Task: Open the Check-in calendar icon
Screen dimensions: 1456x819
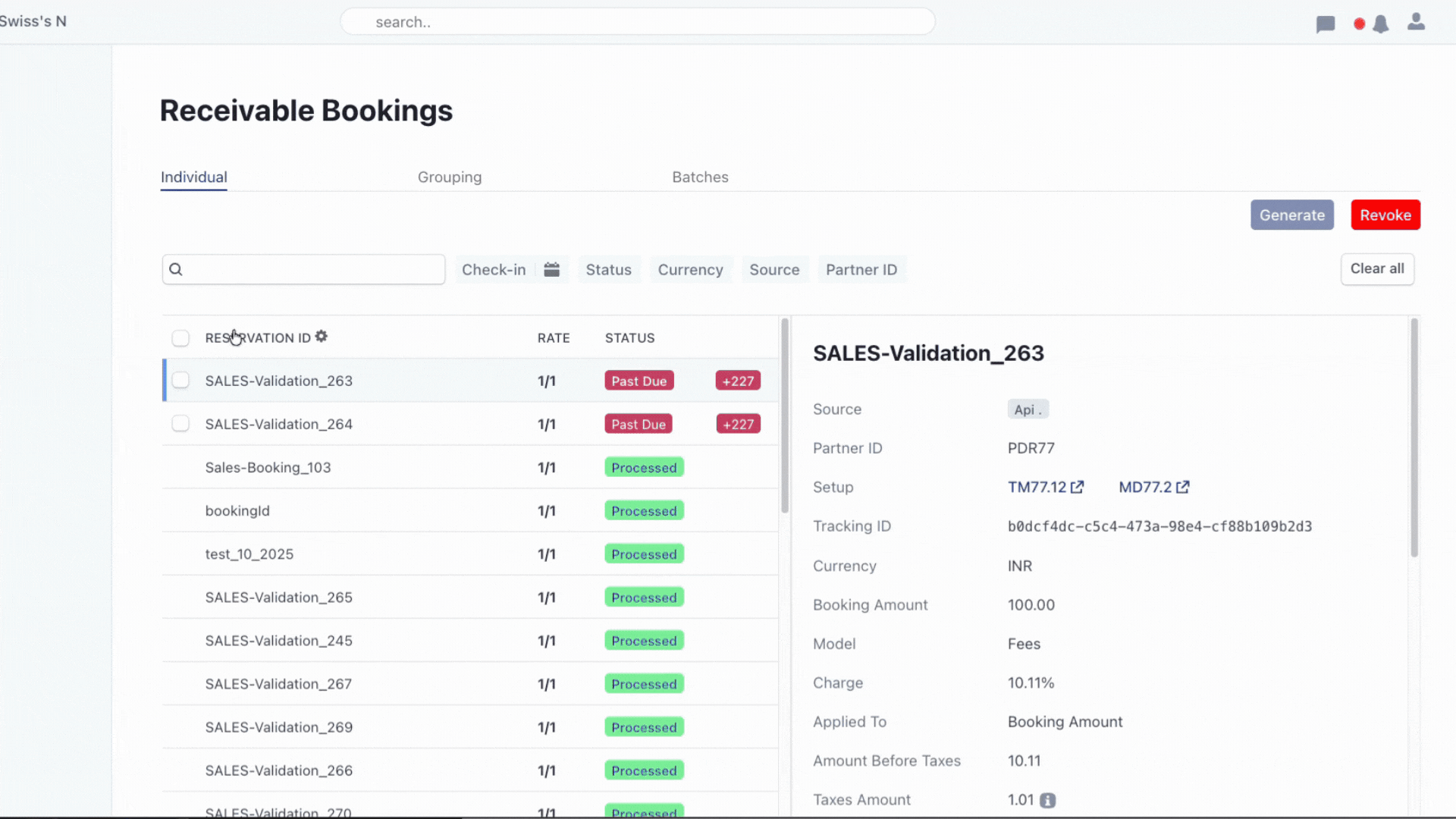Action: tap(551, 270)
